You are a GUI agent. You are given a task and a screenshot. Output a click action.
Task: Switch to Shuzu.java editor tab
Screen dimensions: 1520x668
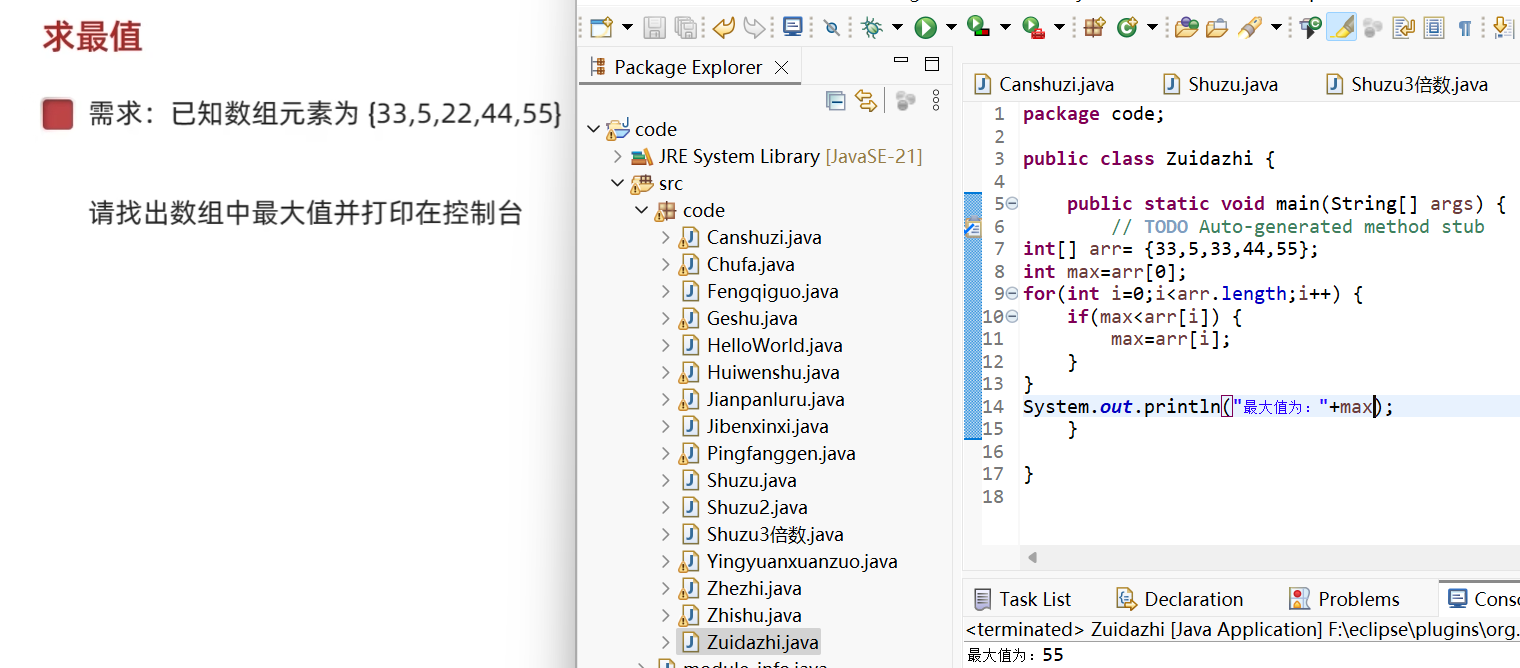(x=1220, y=84)
